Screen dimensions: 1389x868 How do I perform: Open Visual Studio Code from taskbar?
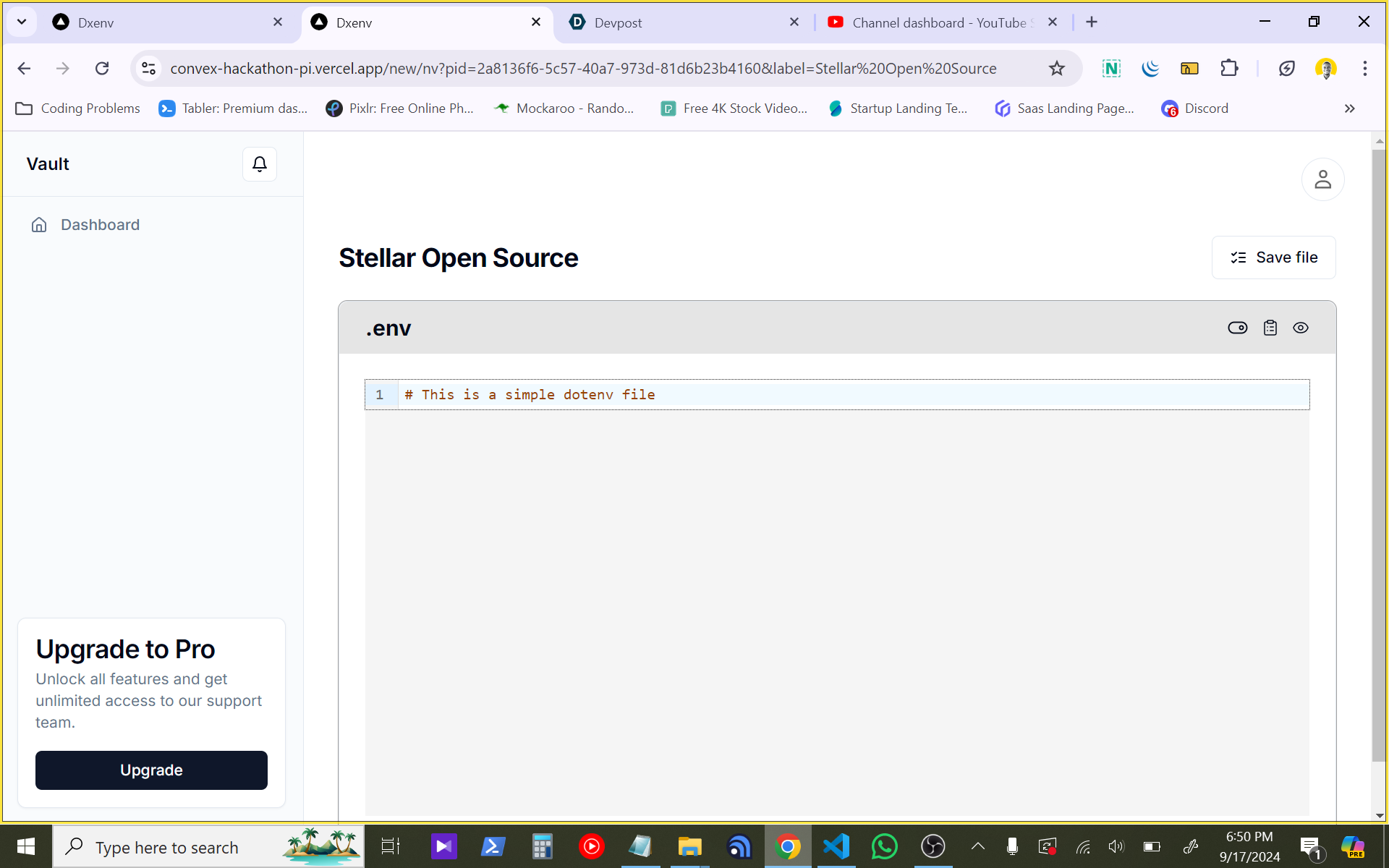(836, 846)
